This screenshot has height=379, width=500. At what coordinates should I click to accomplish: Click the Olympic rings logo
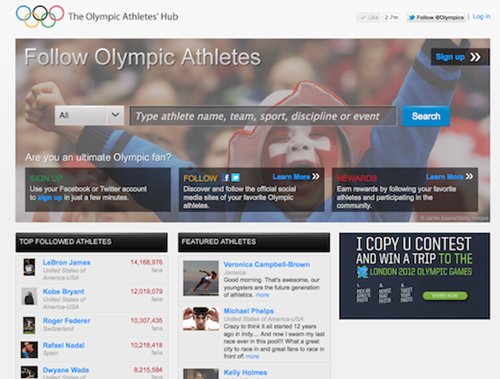(x=40, y=16)
